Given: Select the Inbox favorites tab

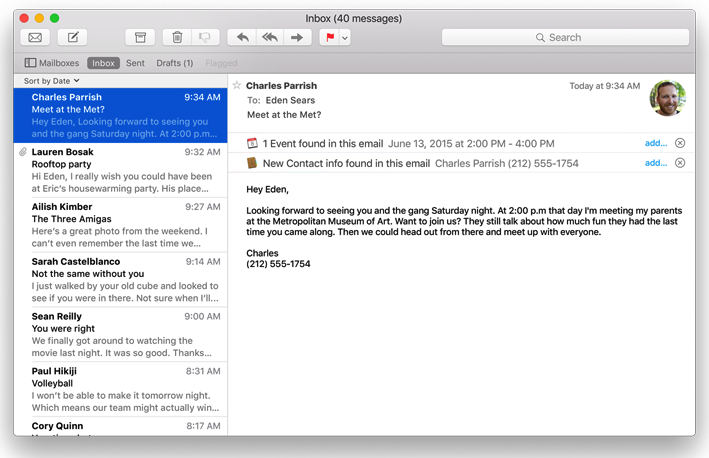Looking at the screenshot, I should 104,63.
